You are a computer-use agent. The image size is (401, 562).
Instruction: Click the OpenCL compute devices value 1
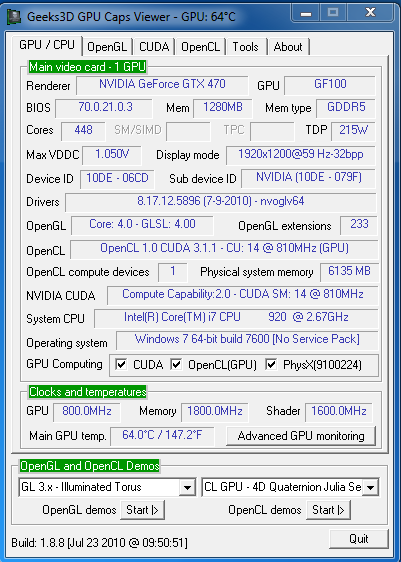pyautogui.click(x=173, y=272)
